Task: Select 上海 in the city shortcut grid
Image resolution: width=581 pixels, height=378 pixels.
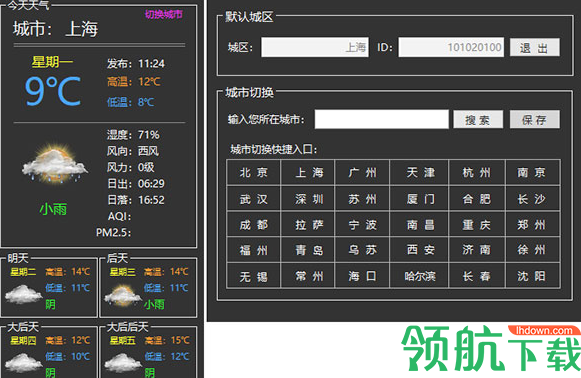Action: (x=308, y=172)
